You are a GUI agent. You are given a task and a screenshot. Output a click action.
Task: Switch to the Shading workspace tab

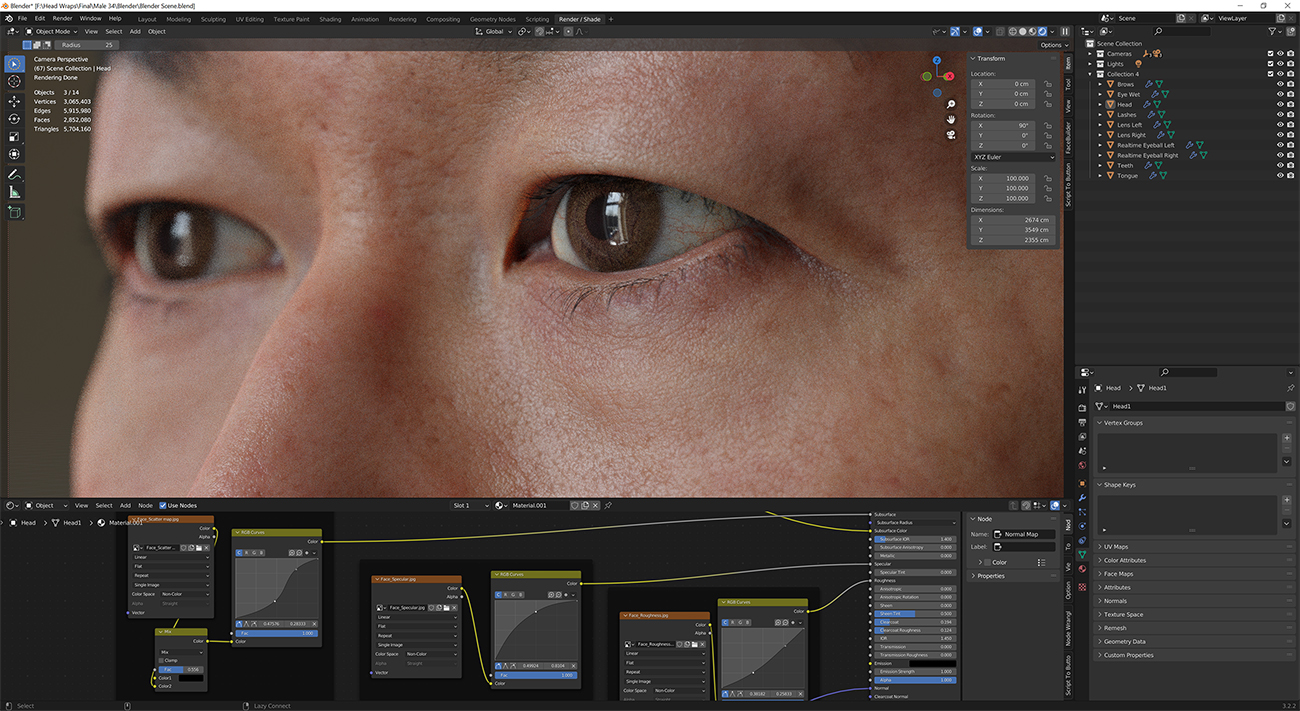[x=329, y=19]
